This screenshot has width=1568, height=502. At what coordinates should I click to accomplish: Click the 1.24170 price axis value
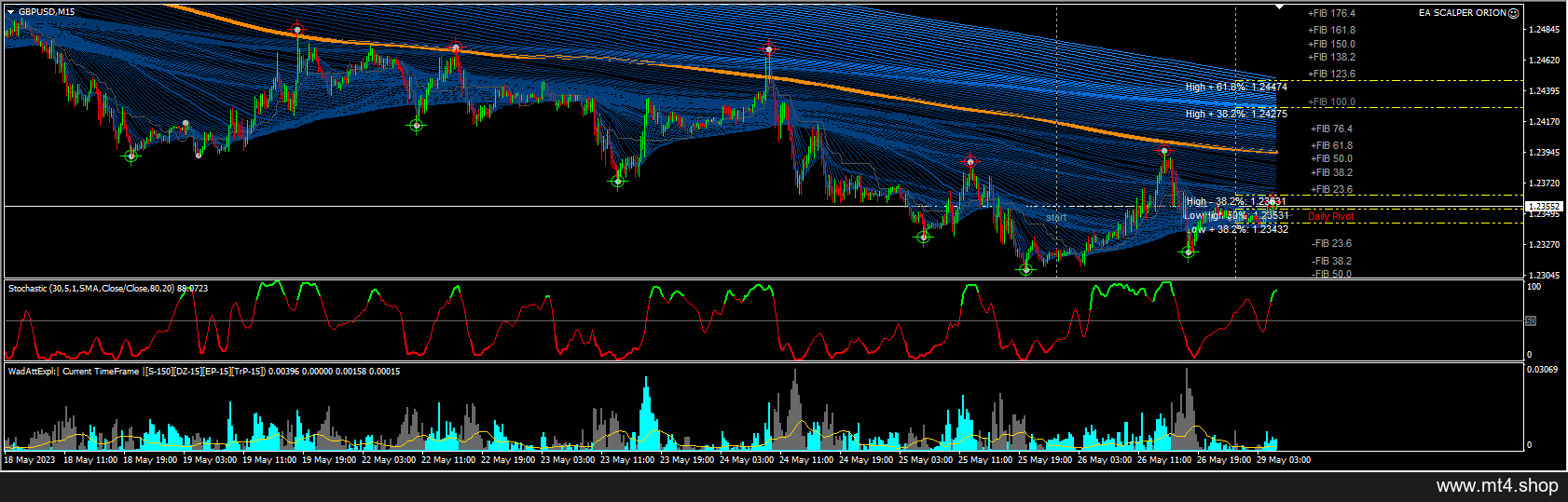1545,122
